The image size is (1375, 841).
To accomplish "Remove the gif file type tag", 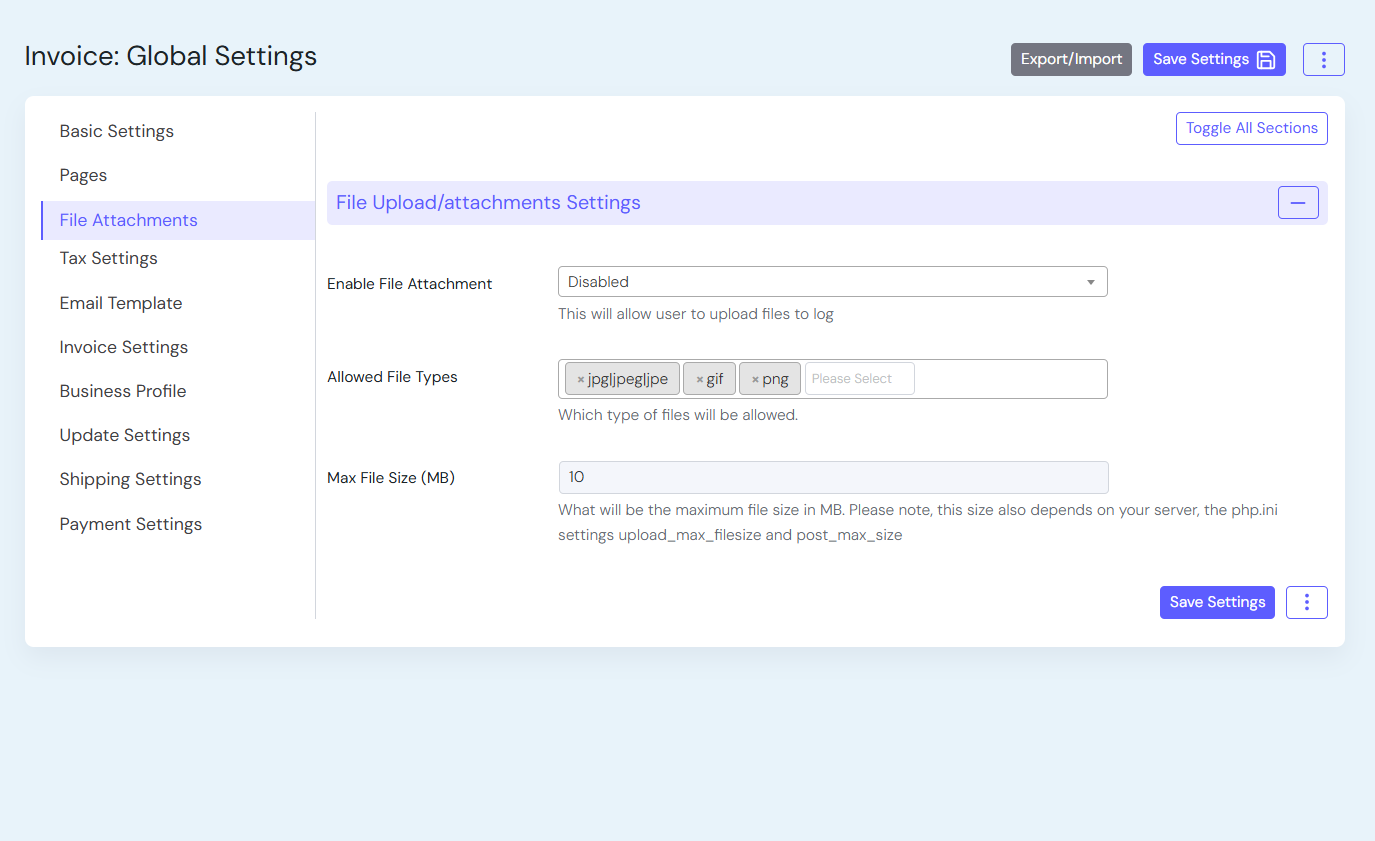I will 700,379.
